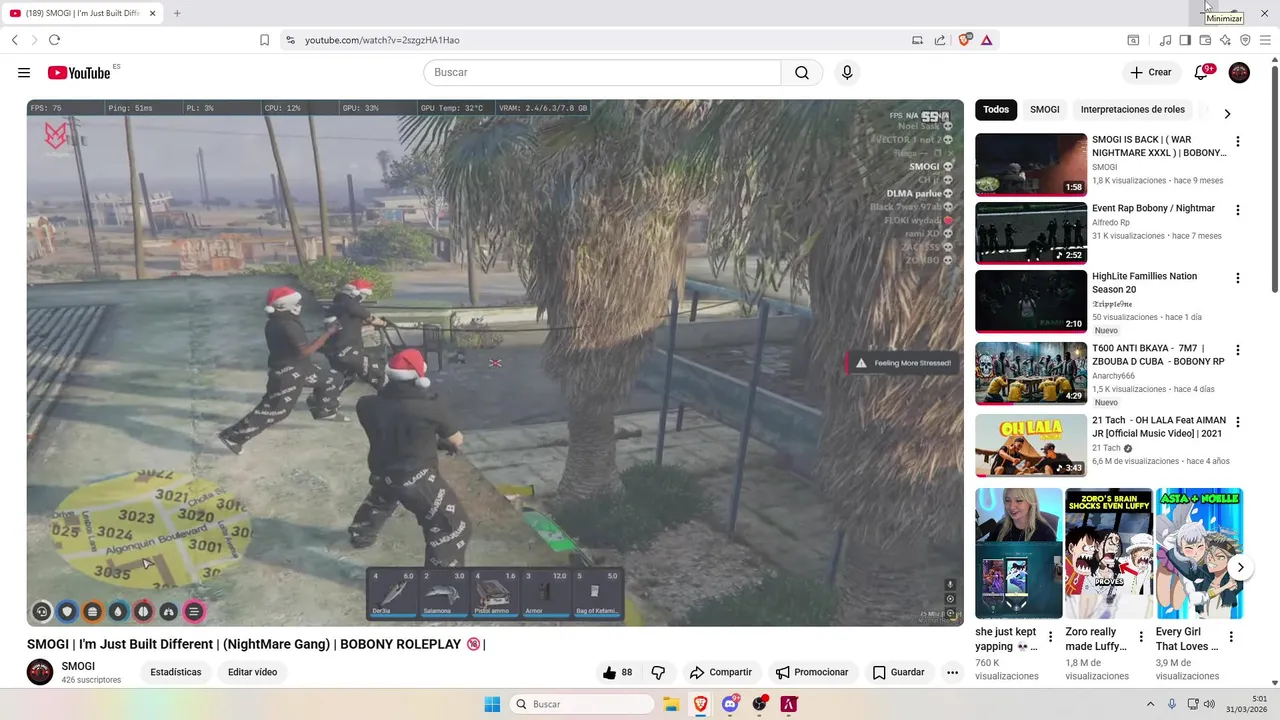Screen dimensions: 1280x720
Task: Open a new browser tab
Action: click(177, 13)
